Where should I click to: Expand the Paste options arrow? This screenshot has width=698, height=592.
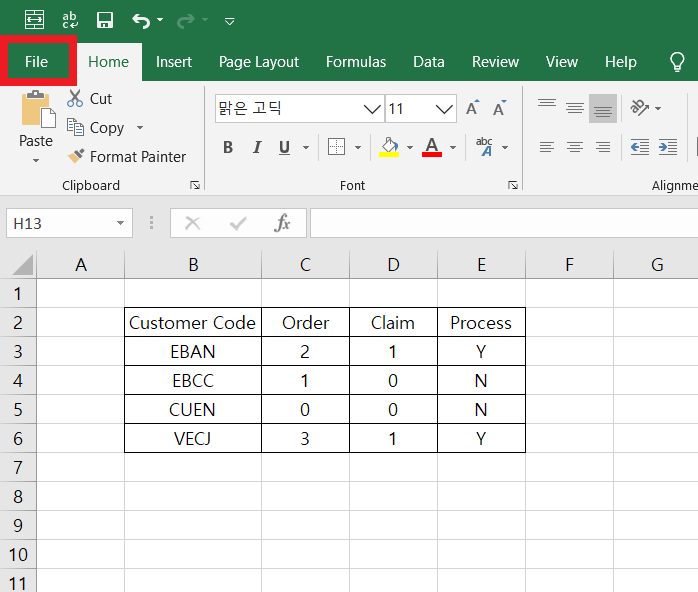[36, 160]
